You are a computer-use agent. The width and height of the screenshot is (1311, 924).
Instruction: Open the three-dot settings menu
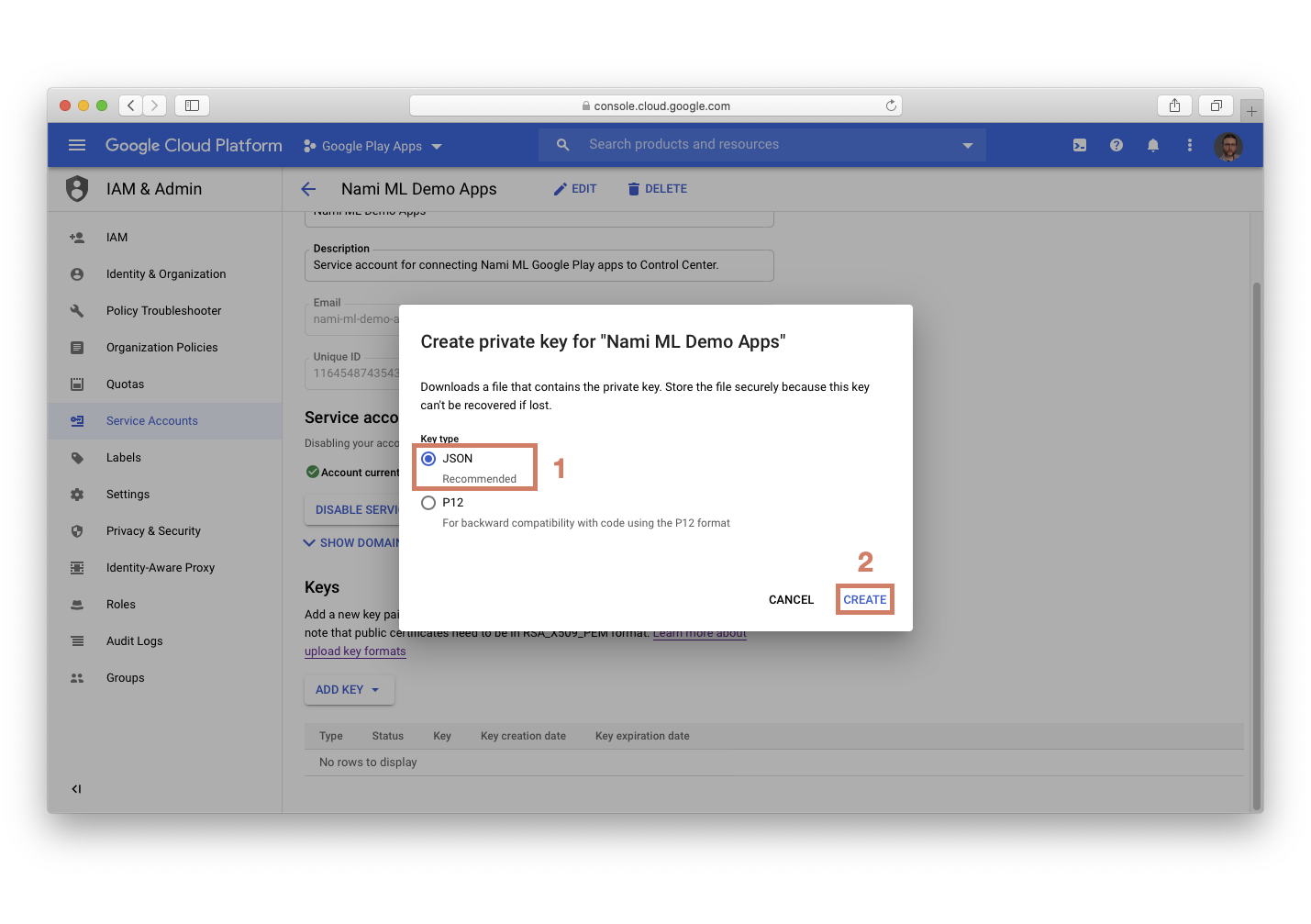click(1190, 145)
